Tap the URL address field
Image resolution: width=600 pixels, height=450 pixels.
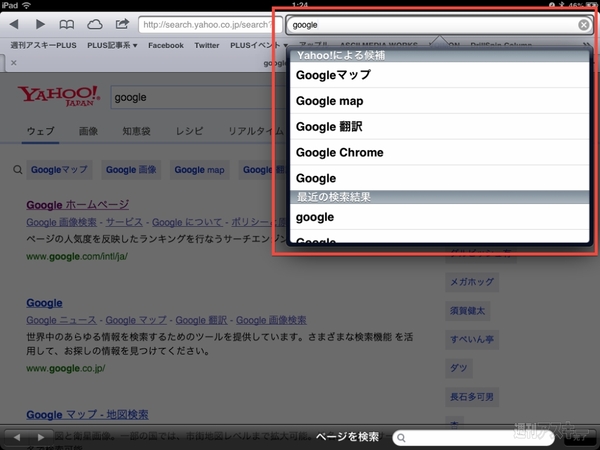[x=210, y=25]
